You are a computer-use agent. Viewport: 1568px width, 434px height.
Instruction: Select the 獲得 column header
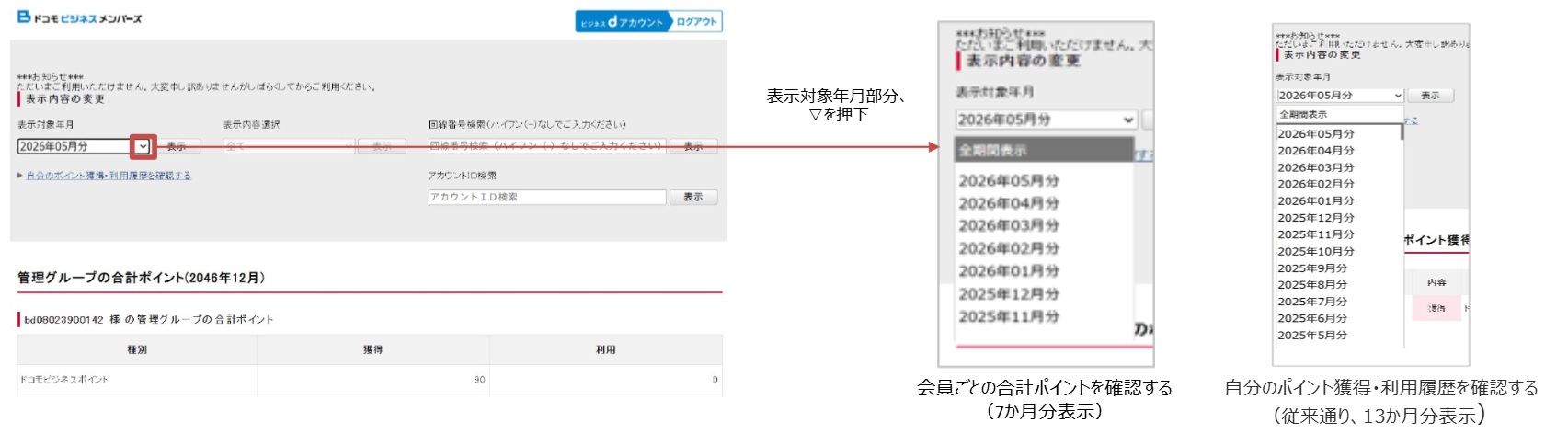click(x=372, y=350)
